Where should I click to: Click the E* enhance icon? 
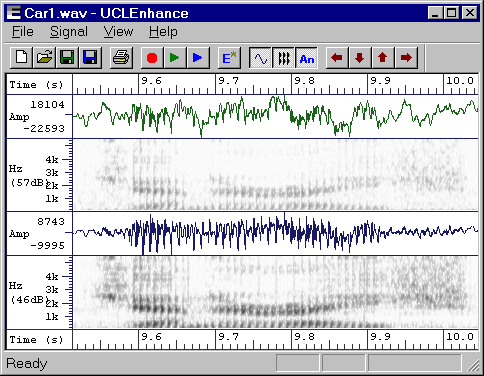[x=229, y=58]
